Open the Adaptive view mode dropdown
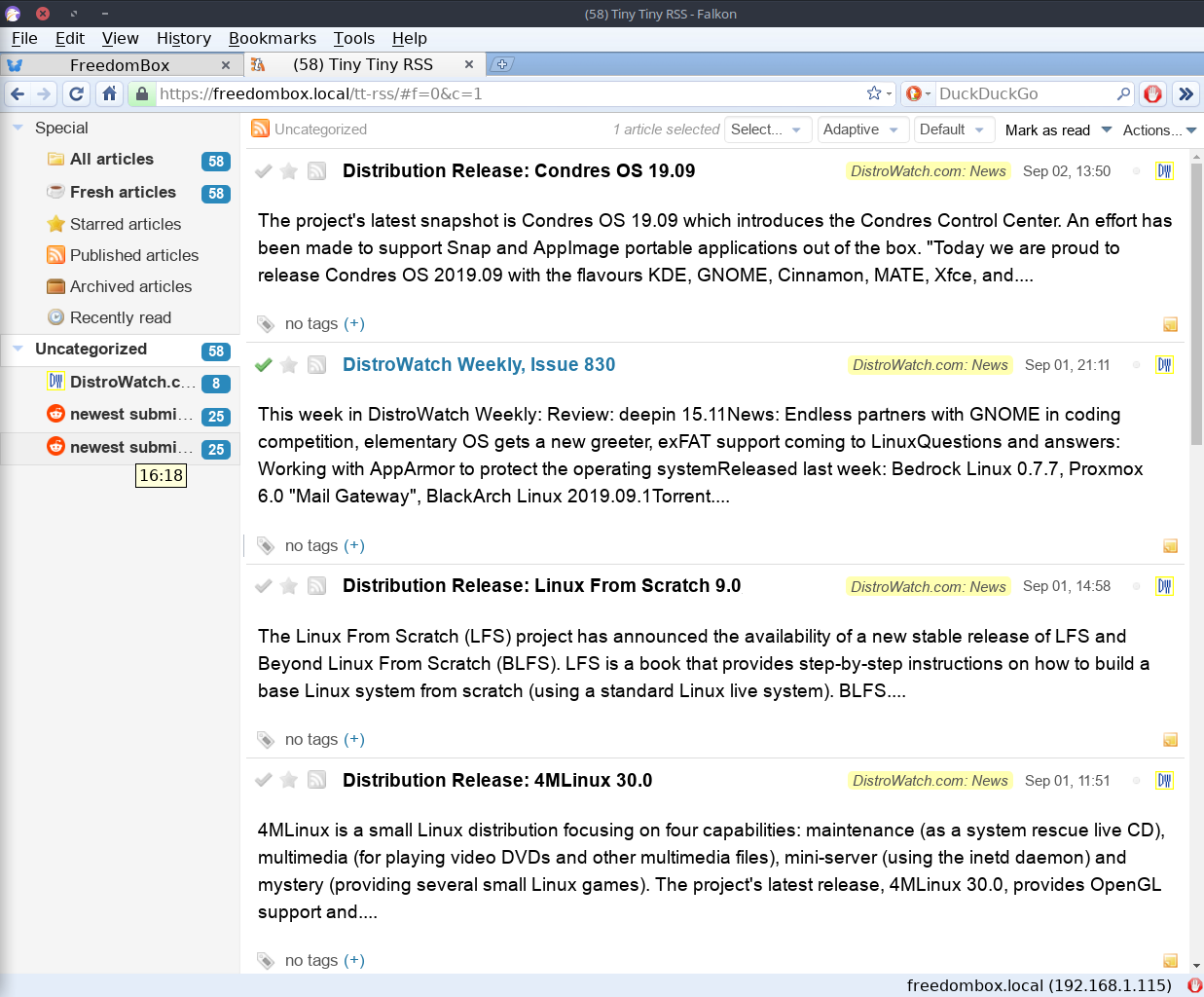The height and width of the screenshot is (997, 1204). (x=863, y=129)
